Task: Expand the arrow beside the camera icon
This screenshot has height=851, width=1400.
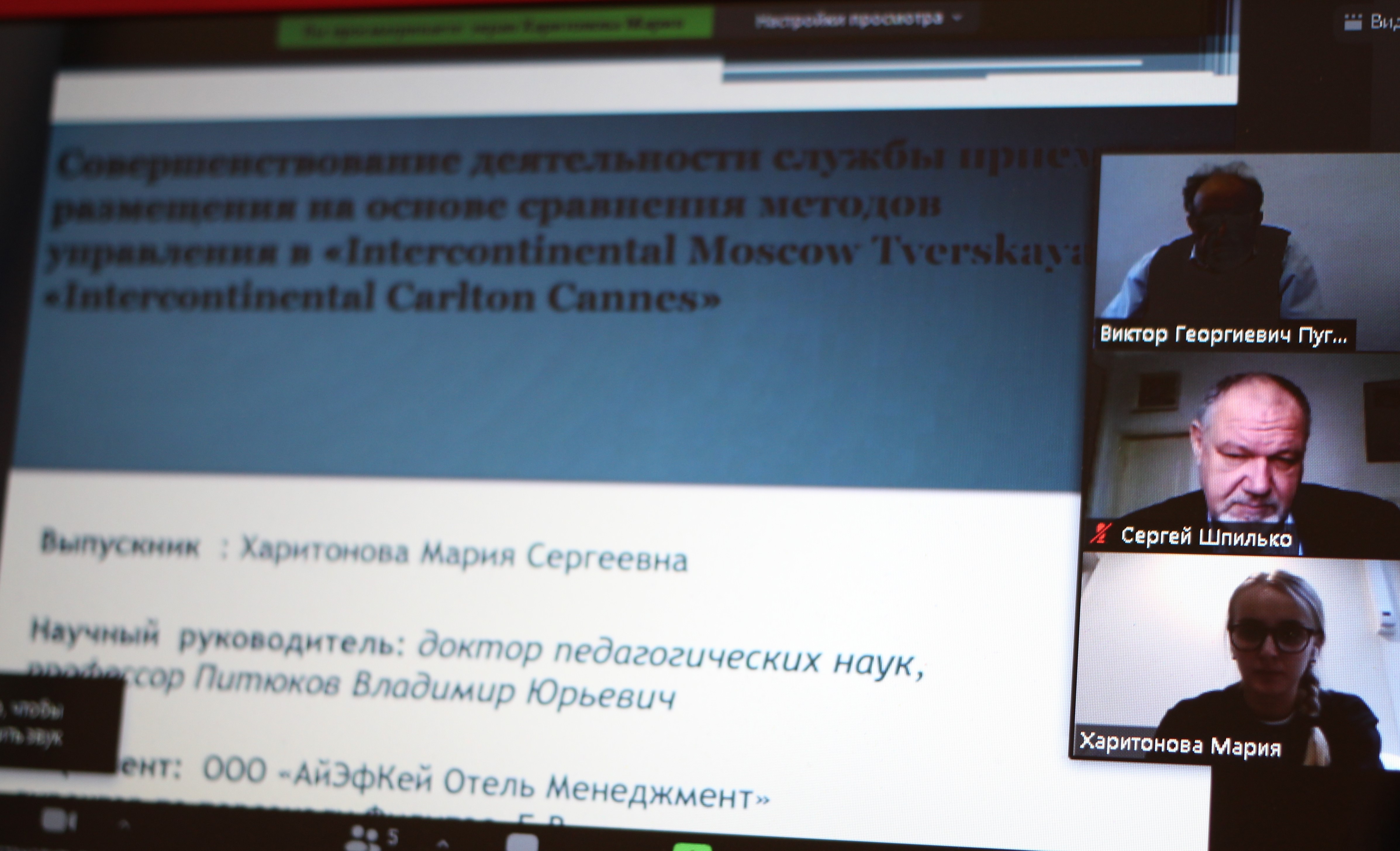Action: click(124, 824)
